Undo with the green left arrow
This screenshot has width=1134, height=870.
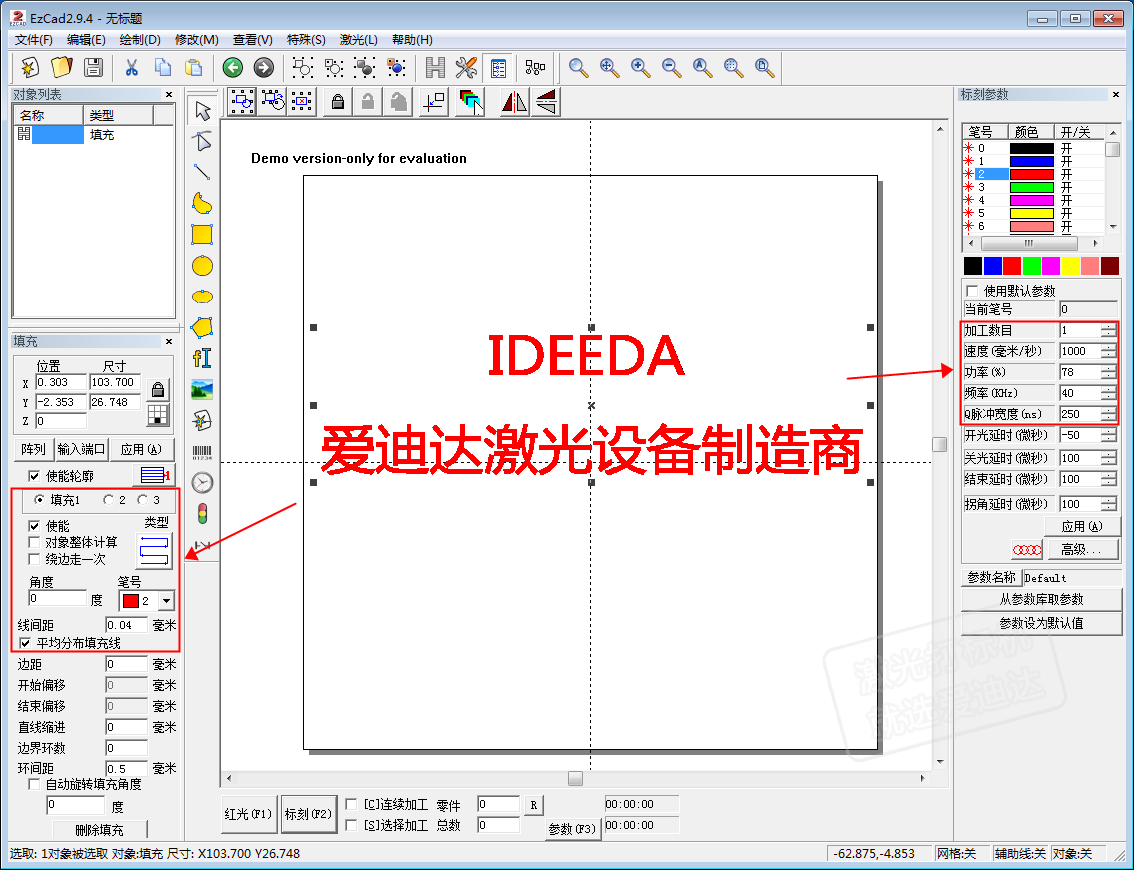pyautogui.click(x=232, y=68)
